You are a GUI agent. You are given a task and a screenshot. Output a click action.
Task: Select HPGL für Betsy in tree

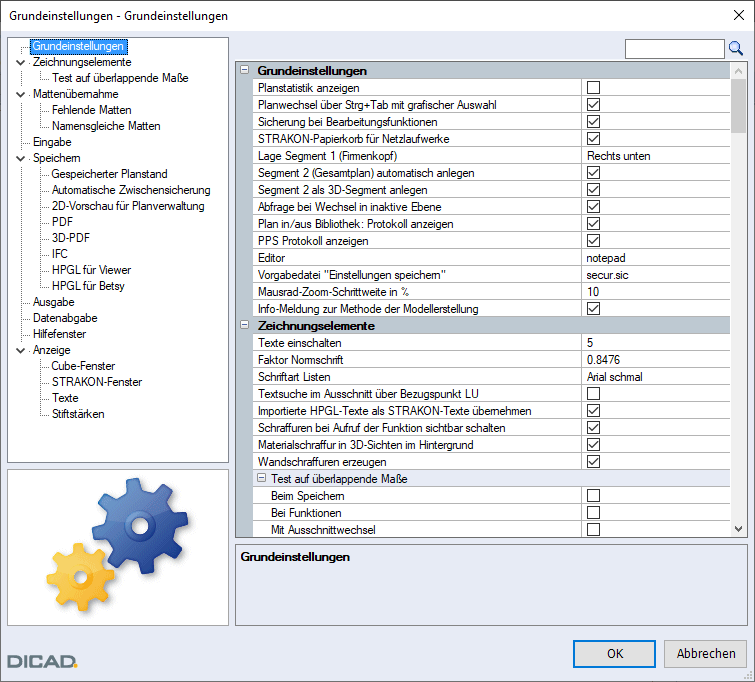(x=88, y=286)
